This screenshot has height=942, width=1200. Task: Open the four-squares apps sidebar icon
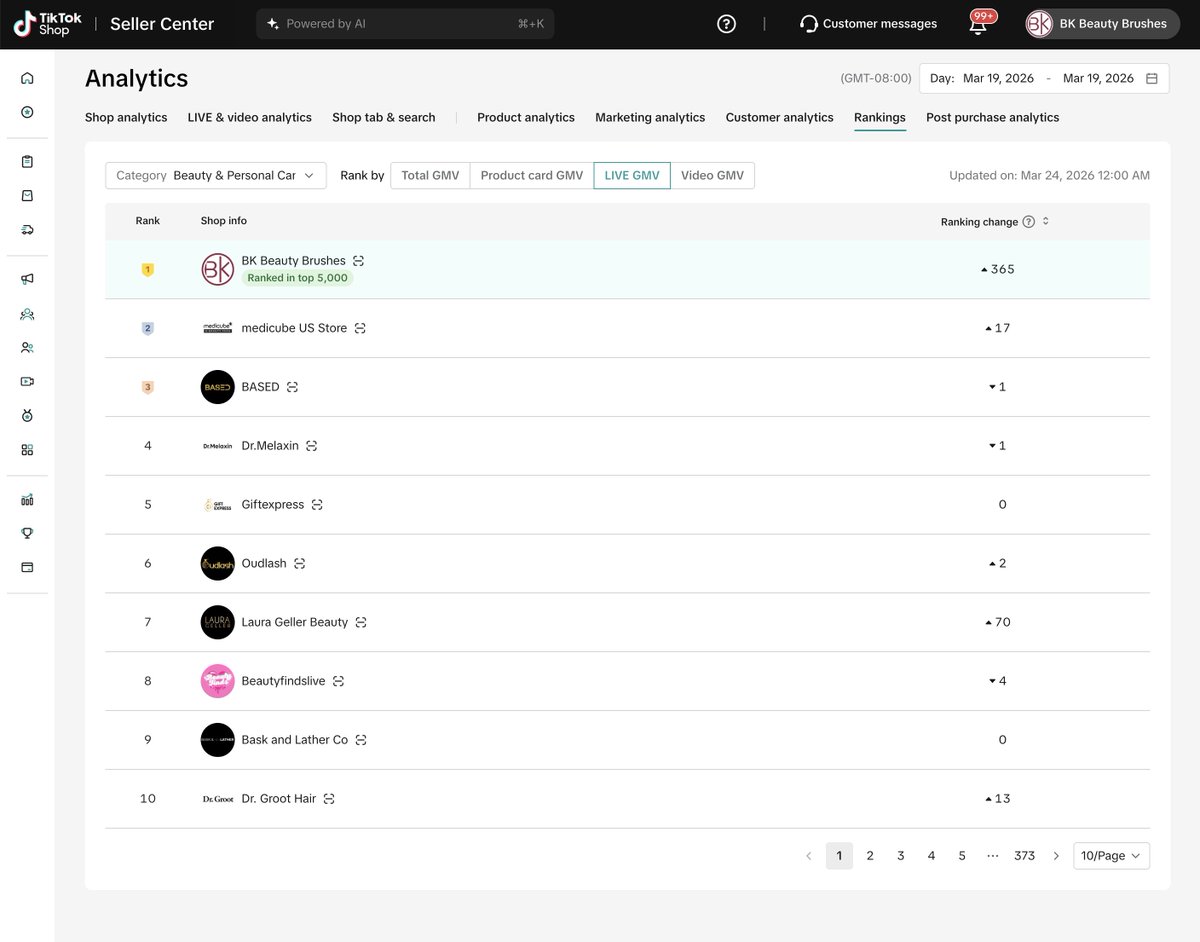(27, 450)
